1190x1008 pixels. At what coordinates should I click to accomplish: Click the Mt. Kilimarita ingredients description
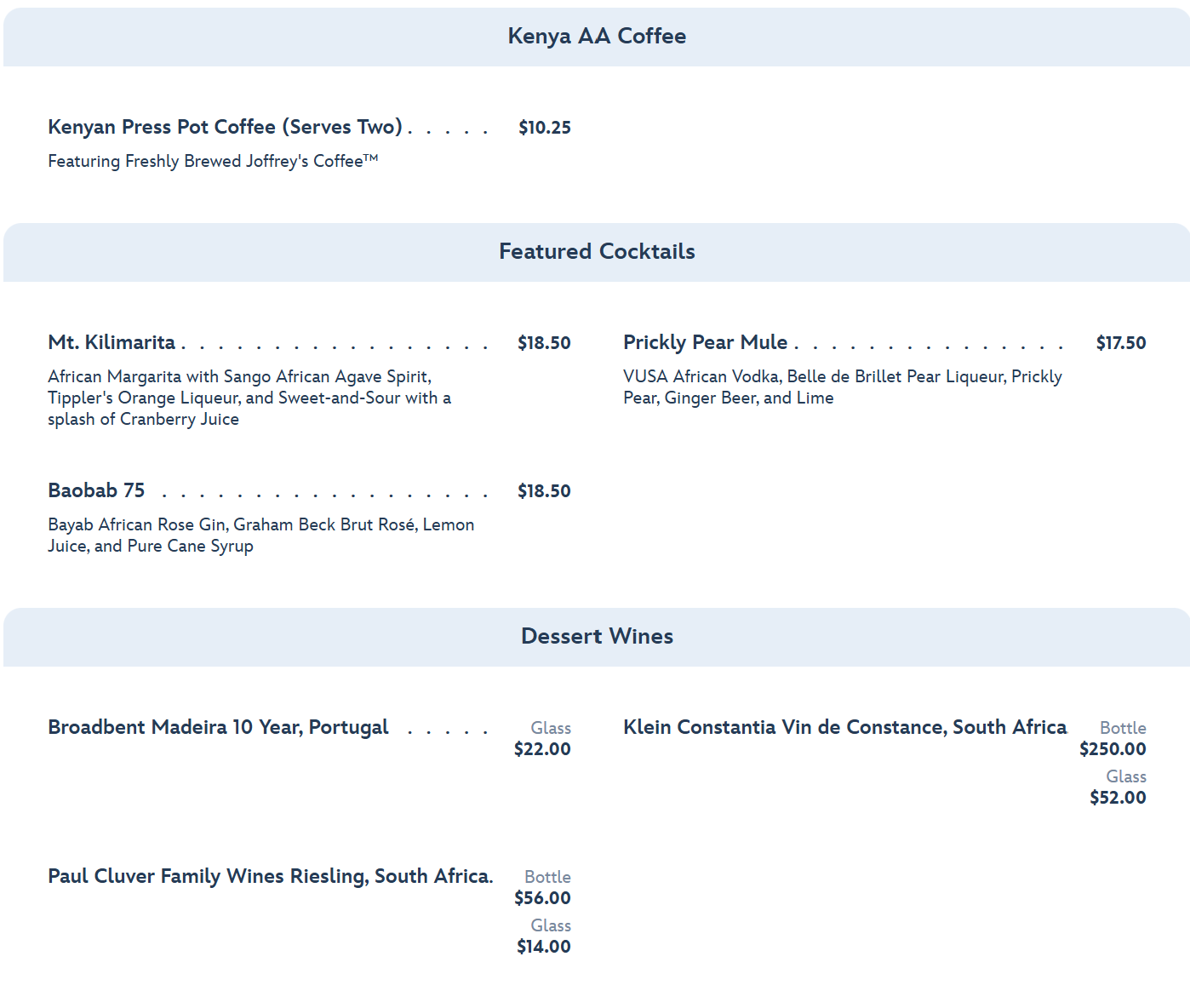click(249, 398)
